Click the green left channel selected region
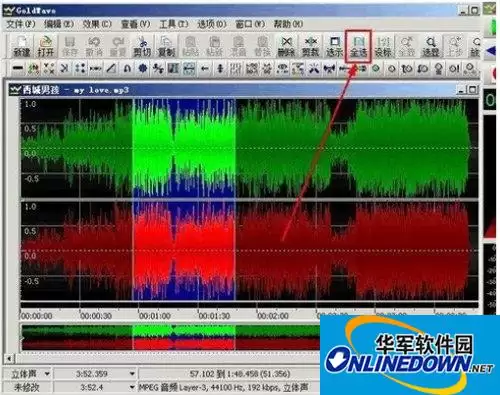The width and height of the screenshot is (500, 395). (x=184, y=148)
